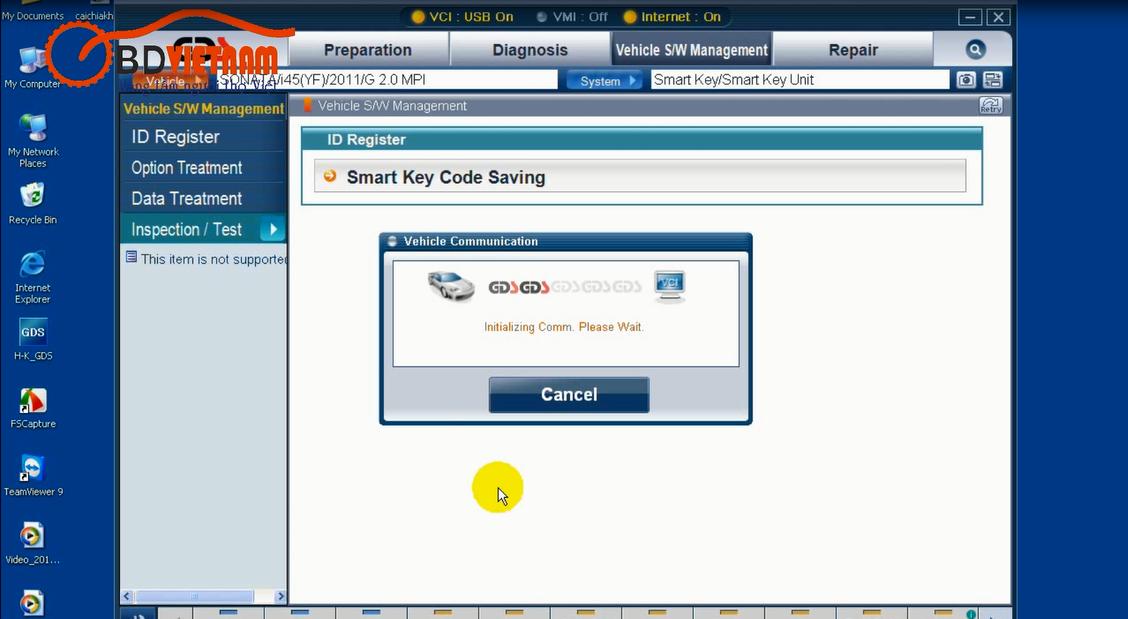Click the VCI : USB On status indicator
1128x619 pixels.
pyautogui.click(x=462, y=17)
